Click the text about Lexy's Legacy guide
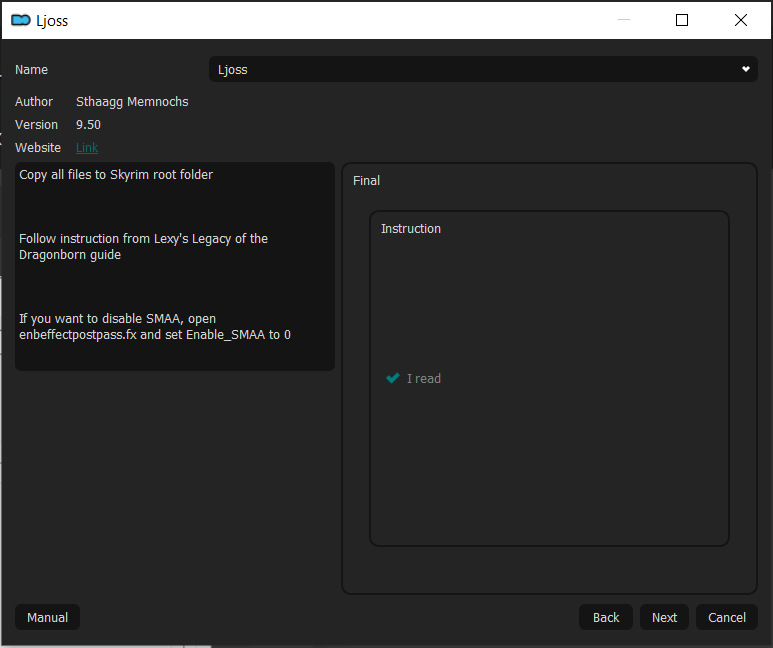773x648 pixels. (143, 247)
